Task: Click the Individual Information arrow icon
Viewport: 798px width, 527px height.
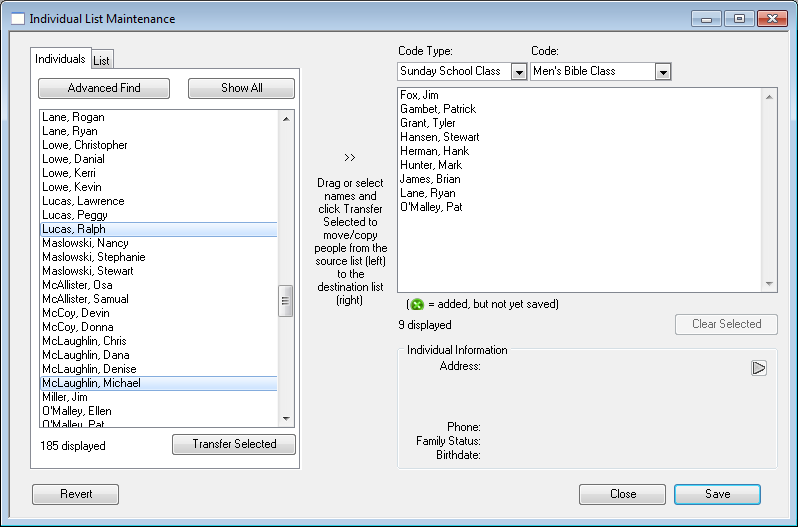Action: [x=758, y=368]
